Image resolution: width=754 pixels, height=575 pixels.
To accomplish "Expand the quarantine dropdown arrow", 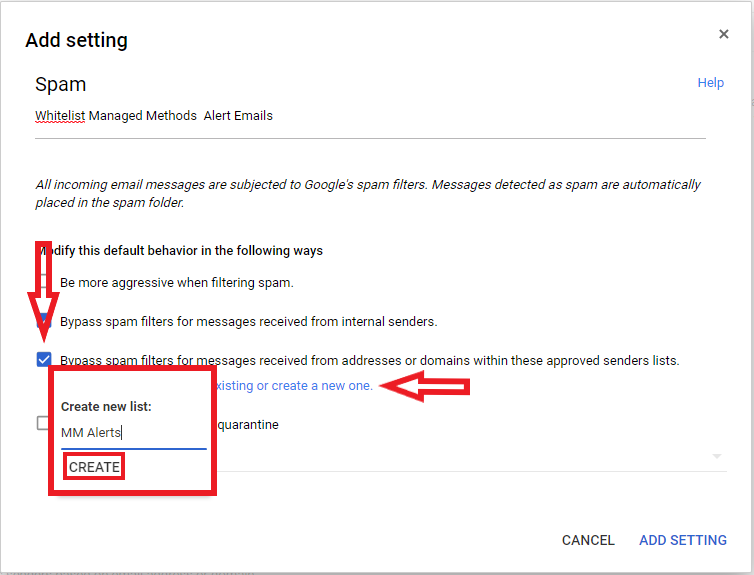I will click(716, 456).
